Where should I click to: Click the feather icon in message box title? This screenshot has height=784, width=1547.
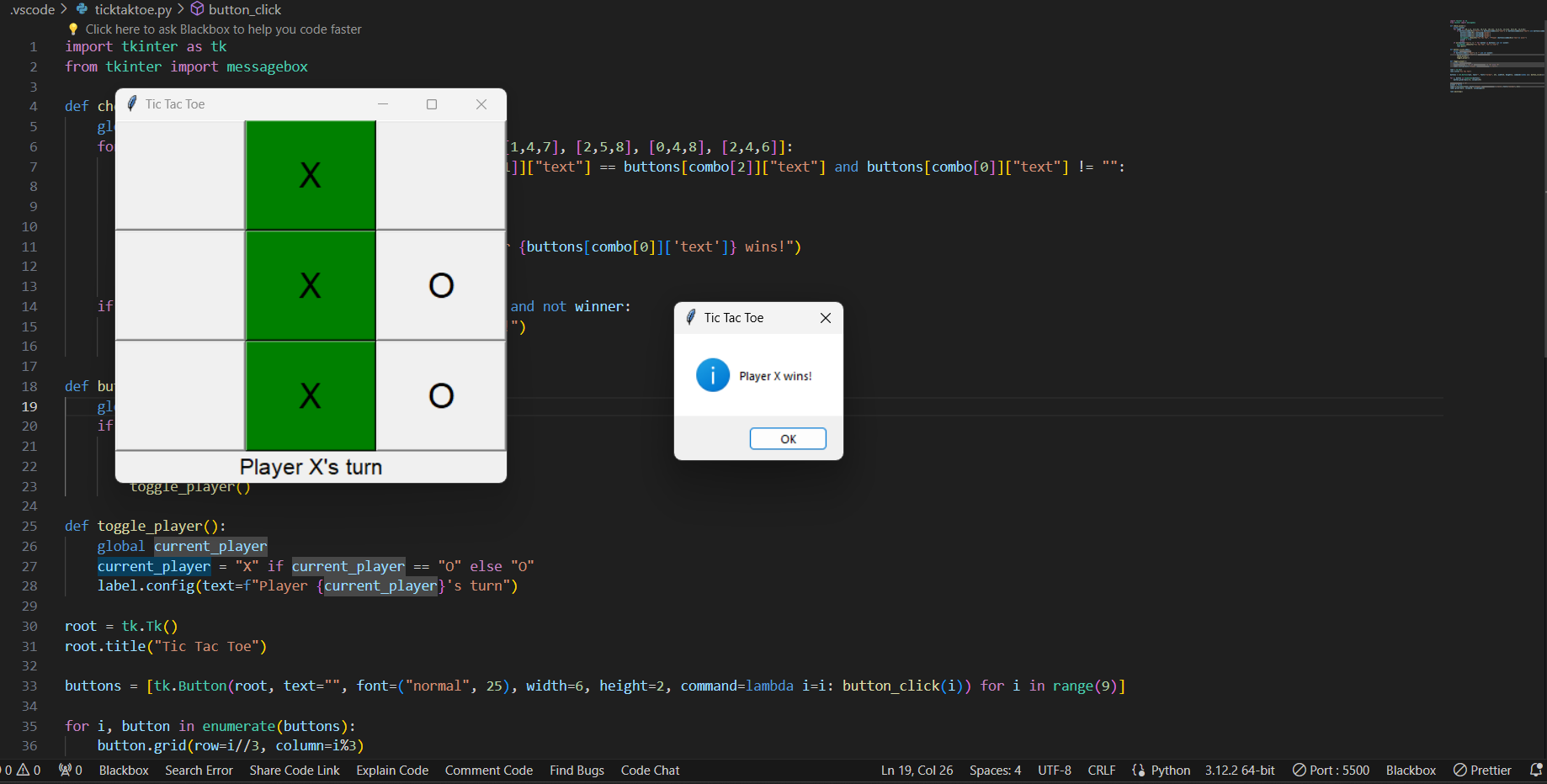click(691, 317)
